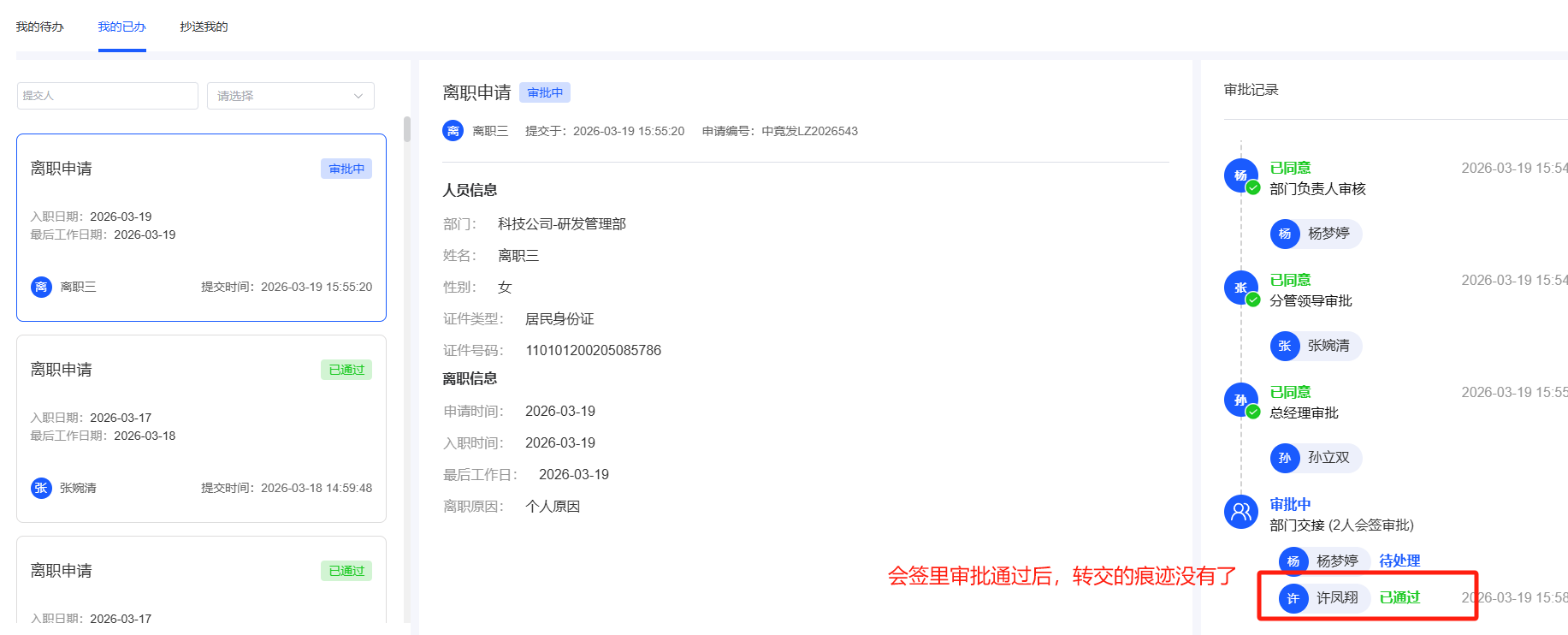This screenshot has height=635, width=1568.
Task: Focus the 提交人 search field
Action: (x=108, y=96)
